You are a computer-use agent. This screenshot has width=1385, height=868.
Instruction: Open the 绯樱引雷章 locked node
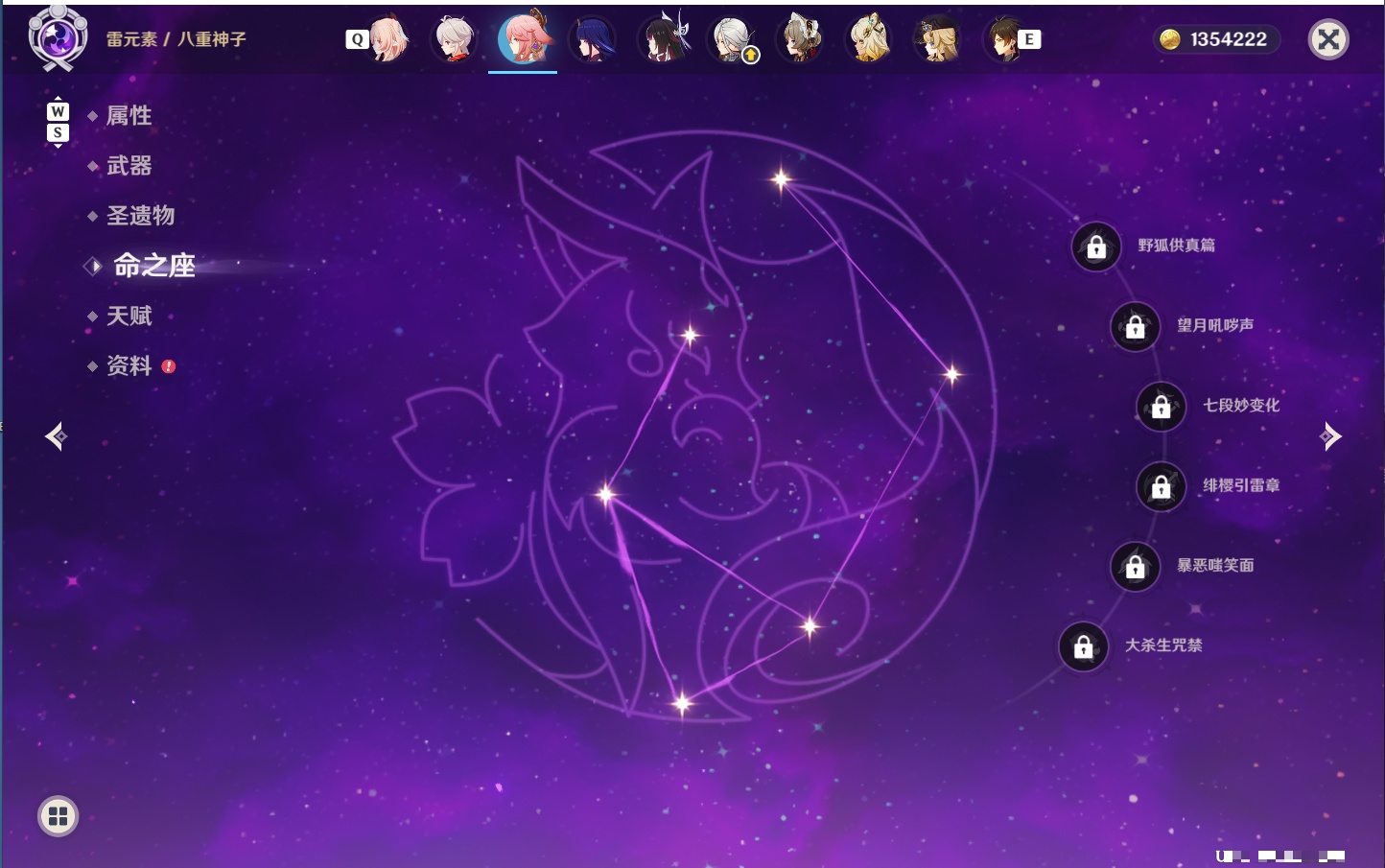click(1162, 487)
